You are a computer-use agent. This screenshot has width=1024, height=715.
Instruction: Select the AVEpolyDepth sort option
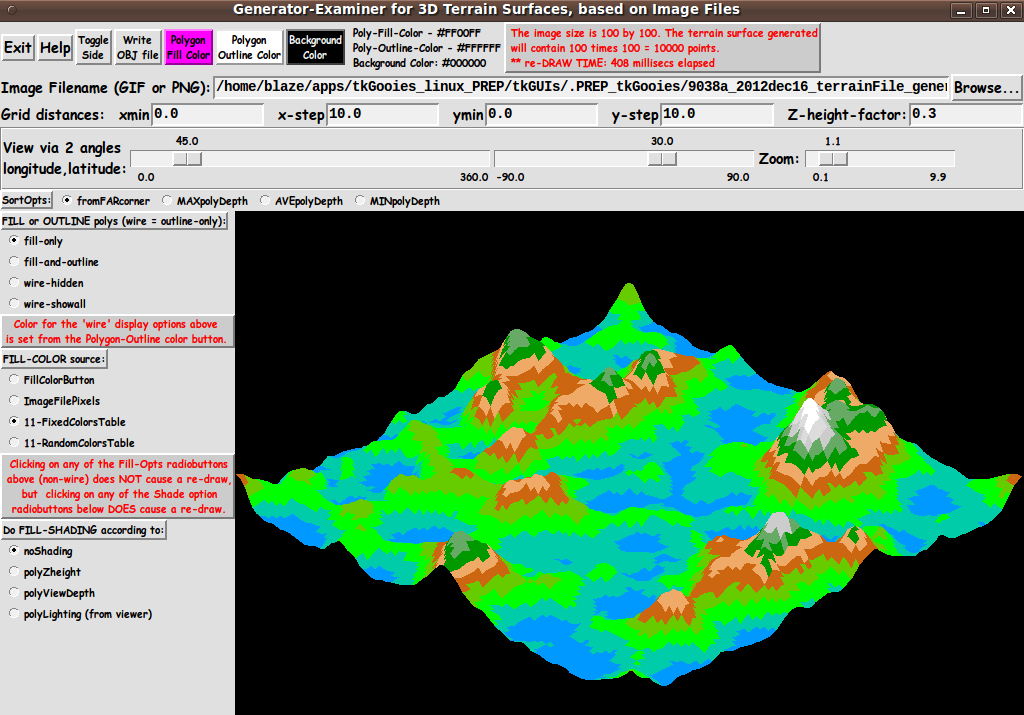(x=302, y=201)
